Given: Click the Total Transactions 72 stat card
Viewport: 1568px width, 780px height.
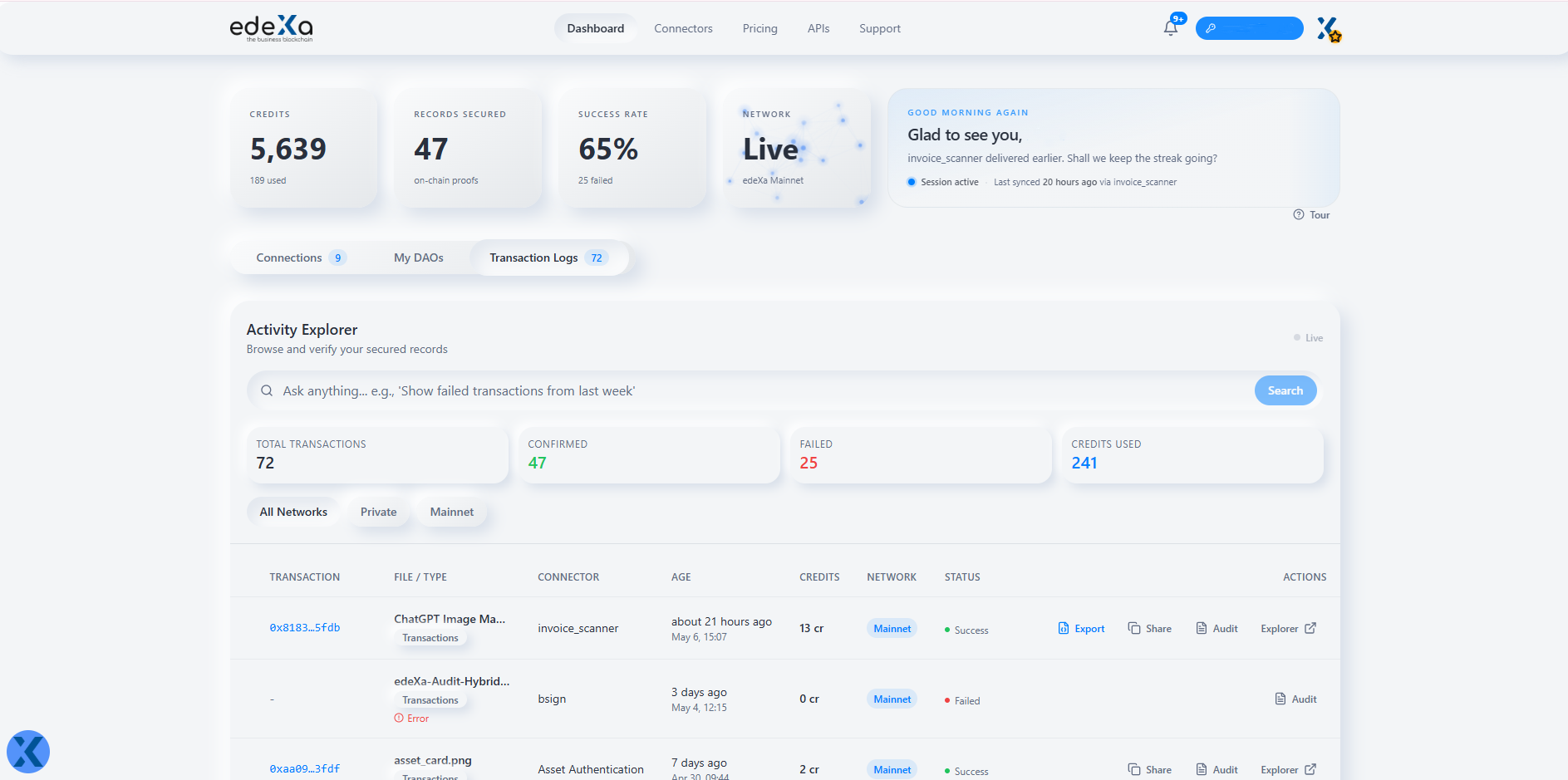Looking at the screenshot, I should point(377,455).
